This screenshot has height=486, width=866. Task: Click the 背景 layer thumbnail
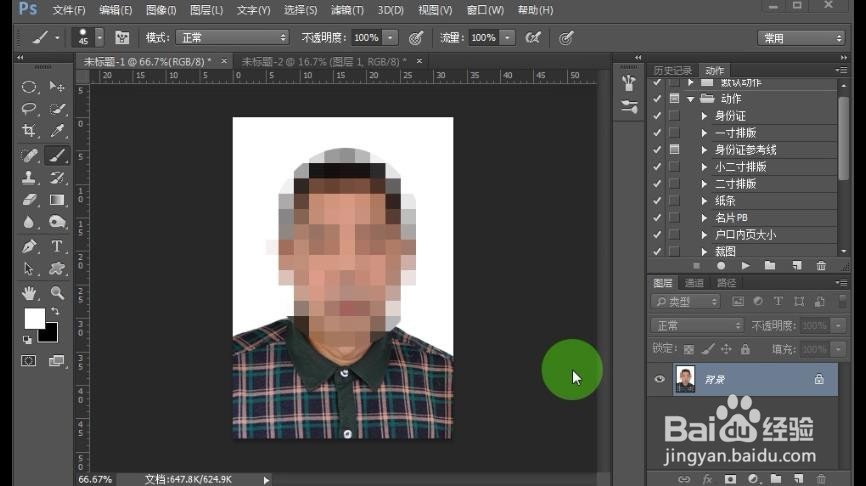685,379
